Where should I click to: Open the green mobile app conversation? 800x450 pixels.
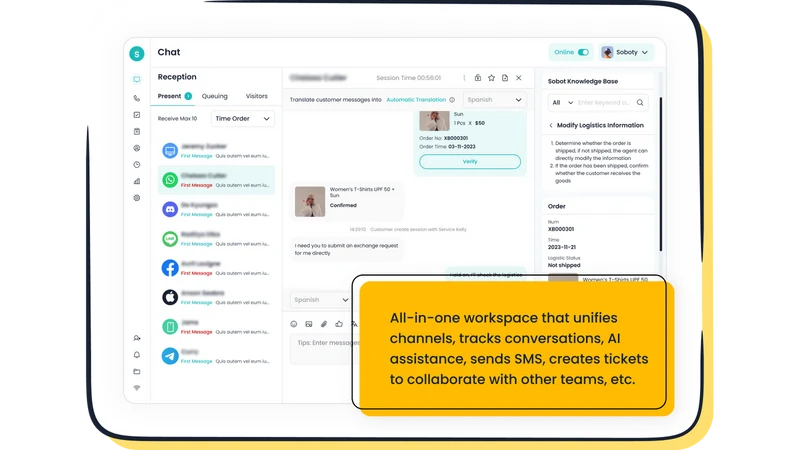[x=216, y=327]
